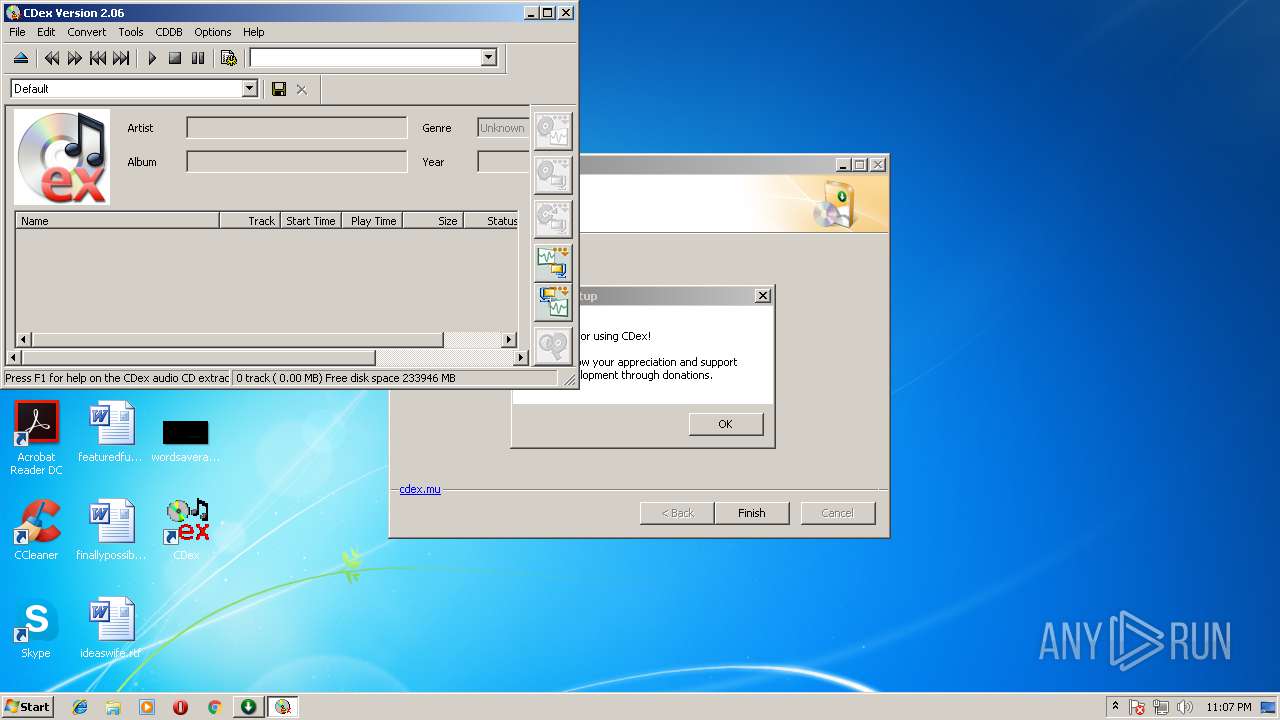Open the Skype desktop shortcut
Viewport: 1280px width, 720px height.
36,628
